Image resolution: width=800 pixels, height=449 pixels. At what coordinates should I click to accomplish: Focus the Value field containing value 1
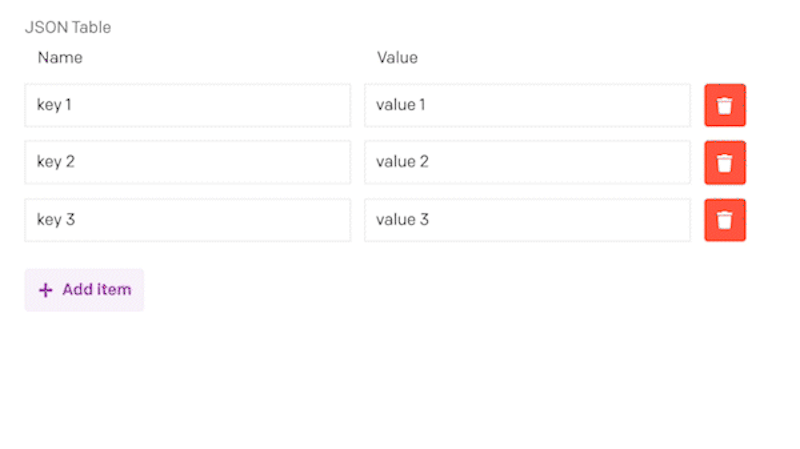pos(527,105)
